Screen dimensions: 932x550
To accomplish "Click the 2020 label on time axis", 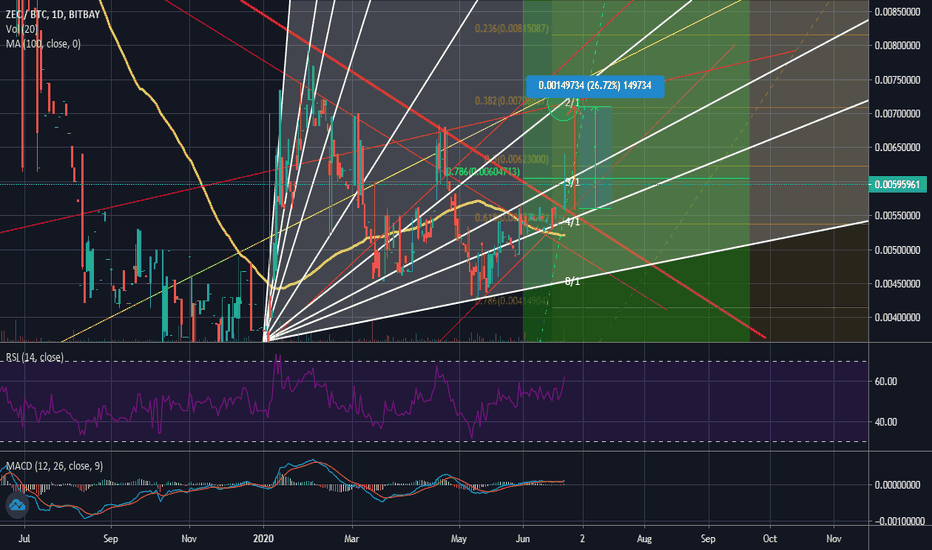I will tap(263, 539).
